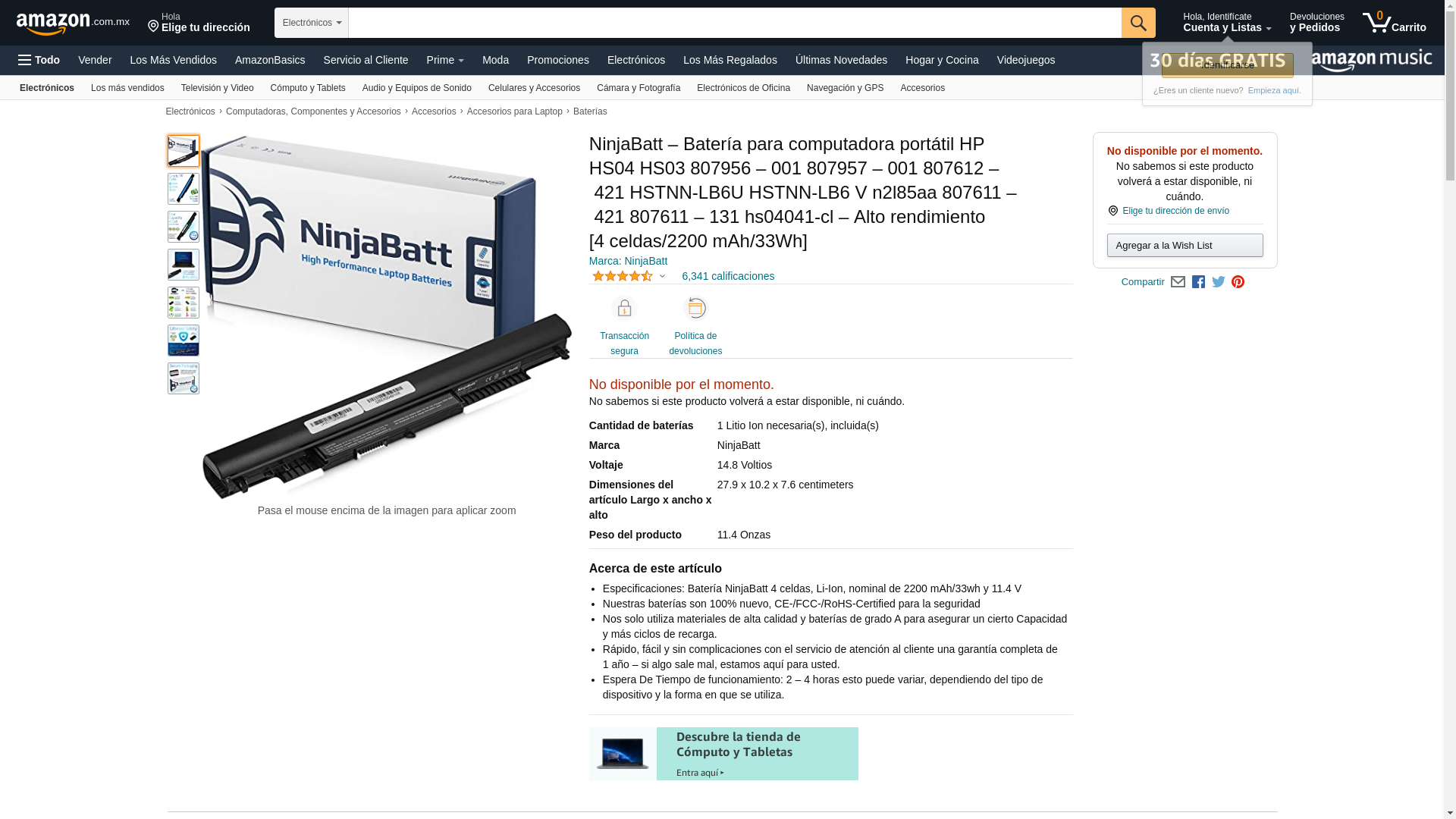Open the 6,341 calificaciones link
1456x819 pixels.
coord(728,276)
